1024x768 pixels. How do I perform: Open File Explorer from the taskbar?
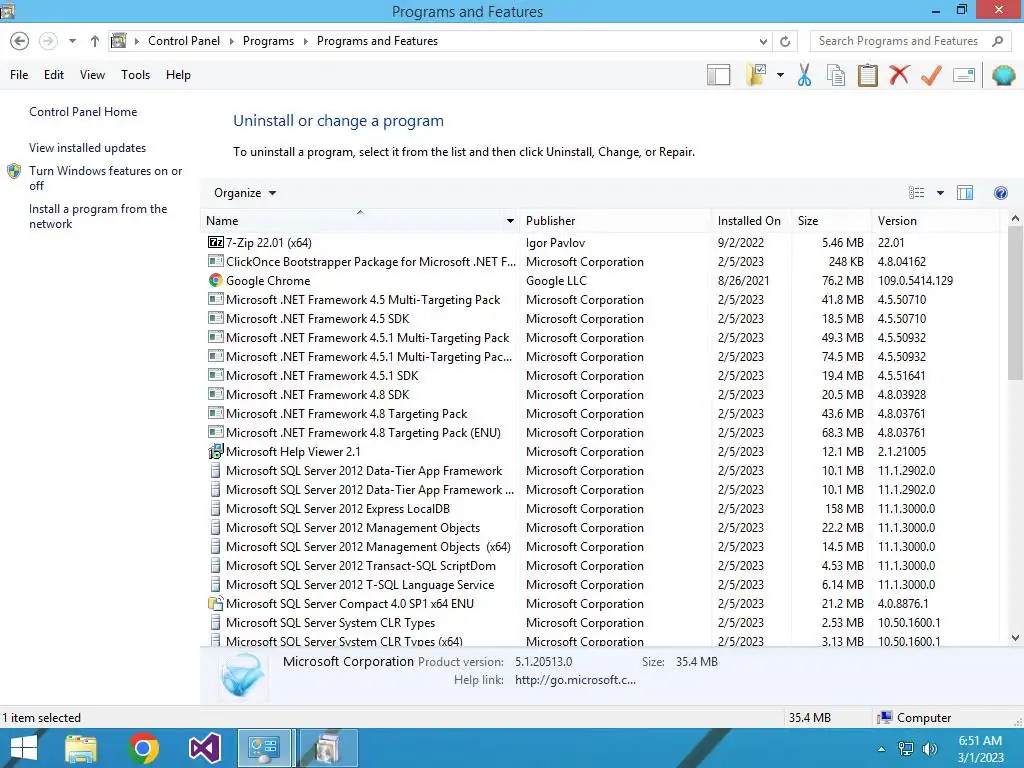coord(81,748)
